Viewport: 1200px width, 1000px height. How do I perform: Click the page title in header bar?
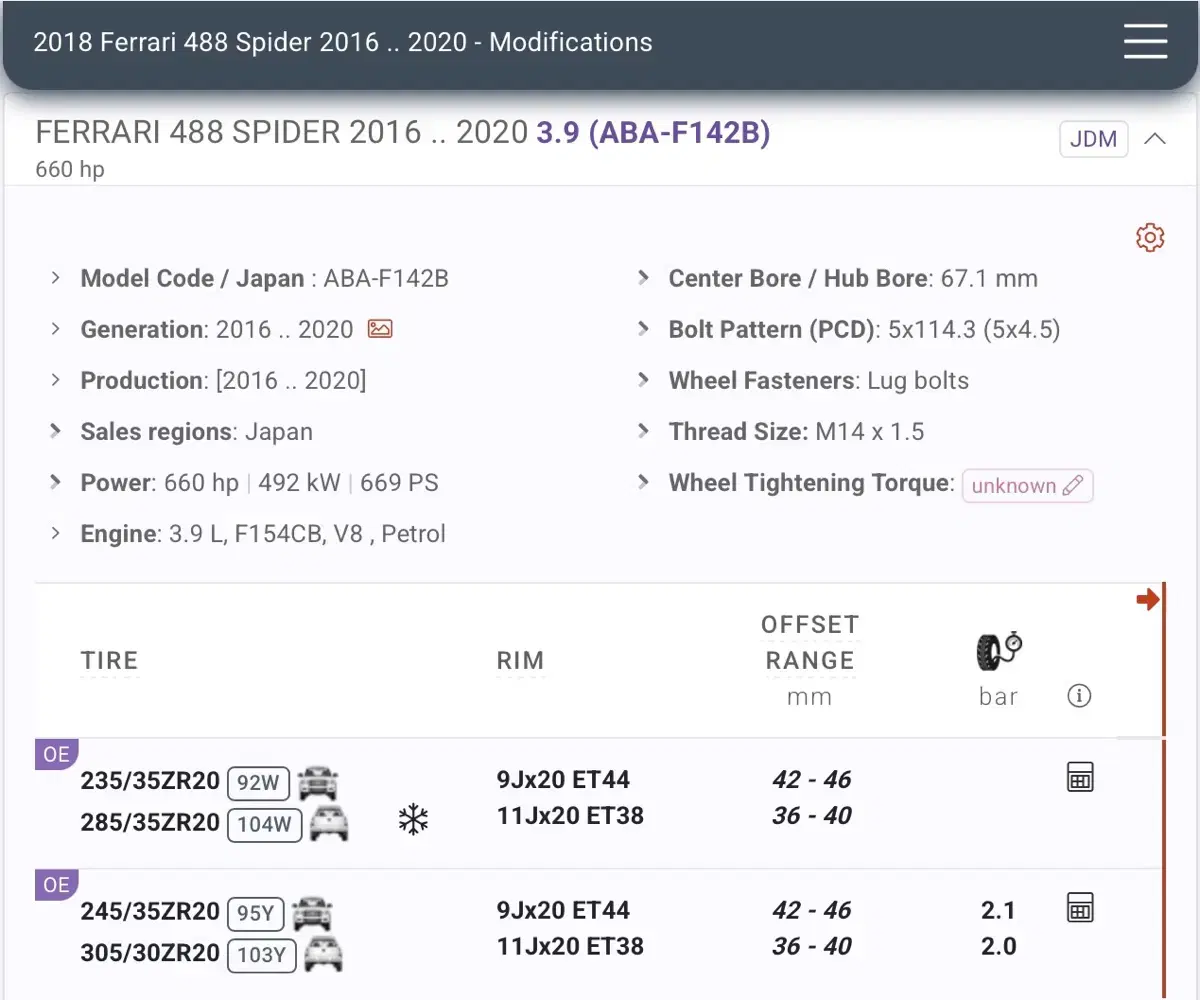(x=343, y=42)
